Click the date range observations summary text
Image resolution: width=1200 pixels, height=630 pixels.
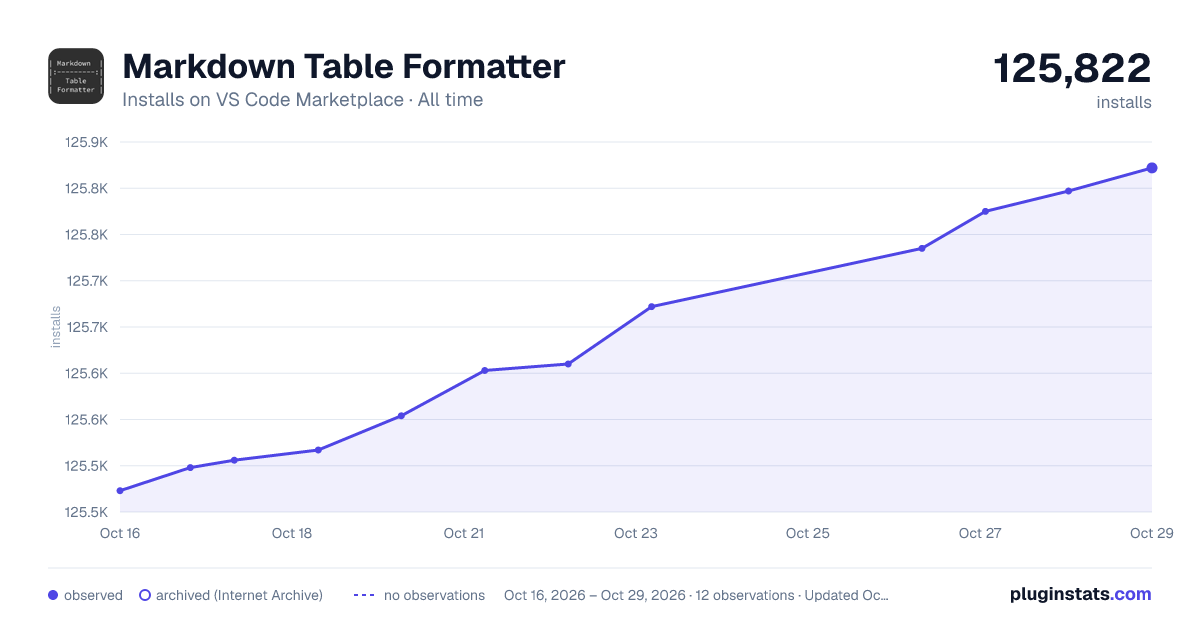point(696,595)
